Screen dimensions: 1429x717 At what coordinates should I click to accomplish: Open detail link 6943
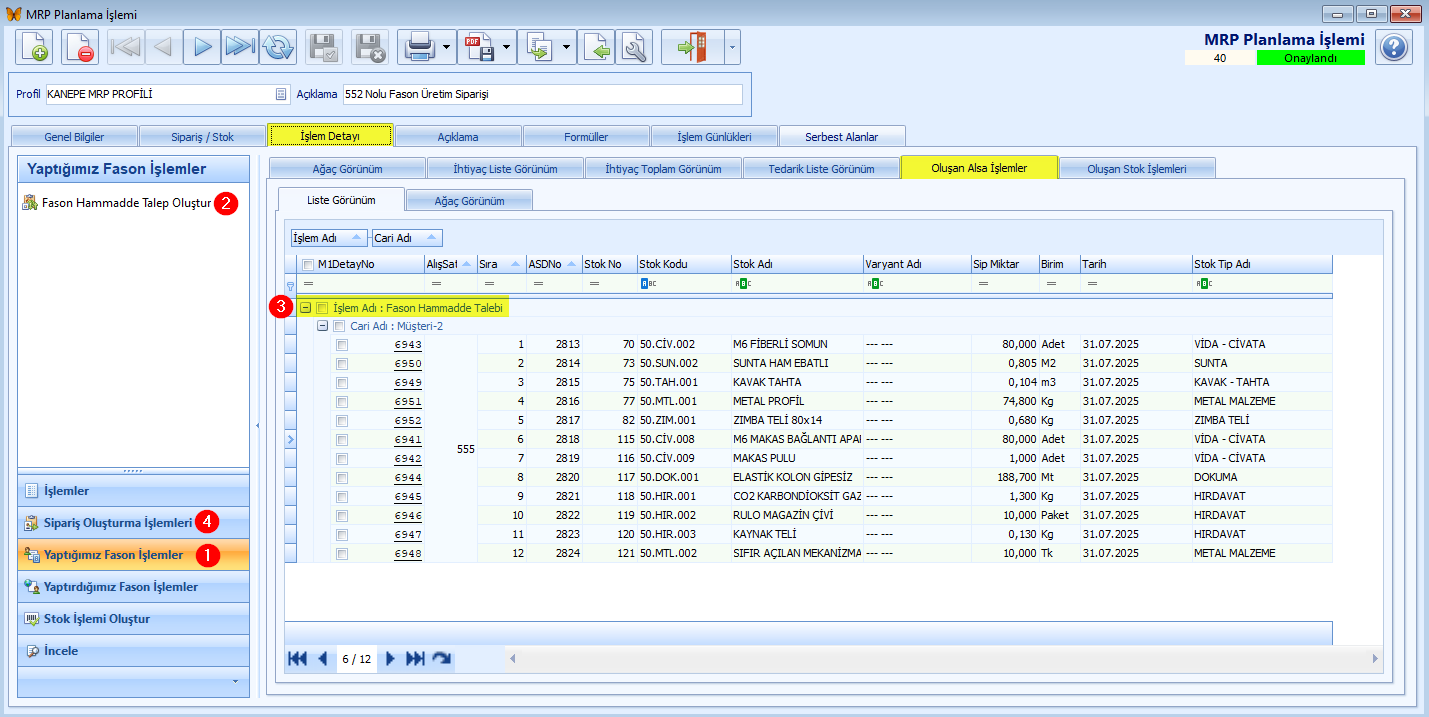click(408, 344)
